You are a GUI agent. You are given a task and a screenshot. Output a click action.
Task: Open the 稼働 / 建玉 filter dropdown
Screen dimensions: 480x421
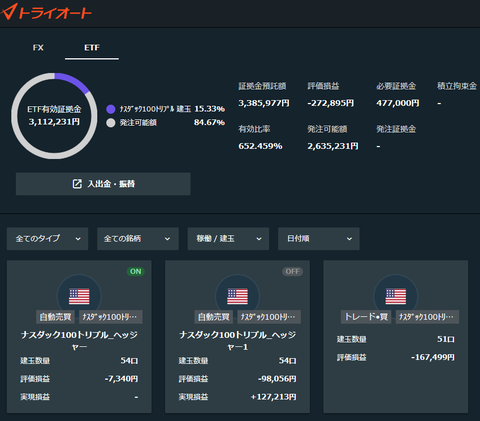[x=228, y=239]
